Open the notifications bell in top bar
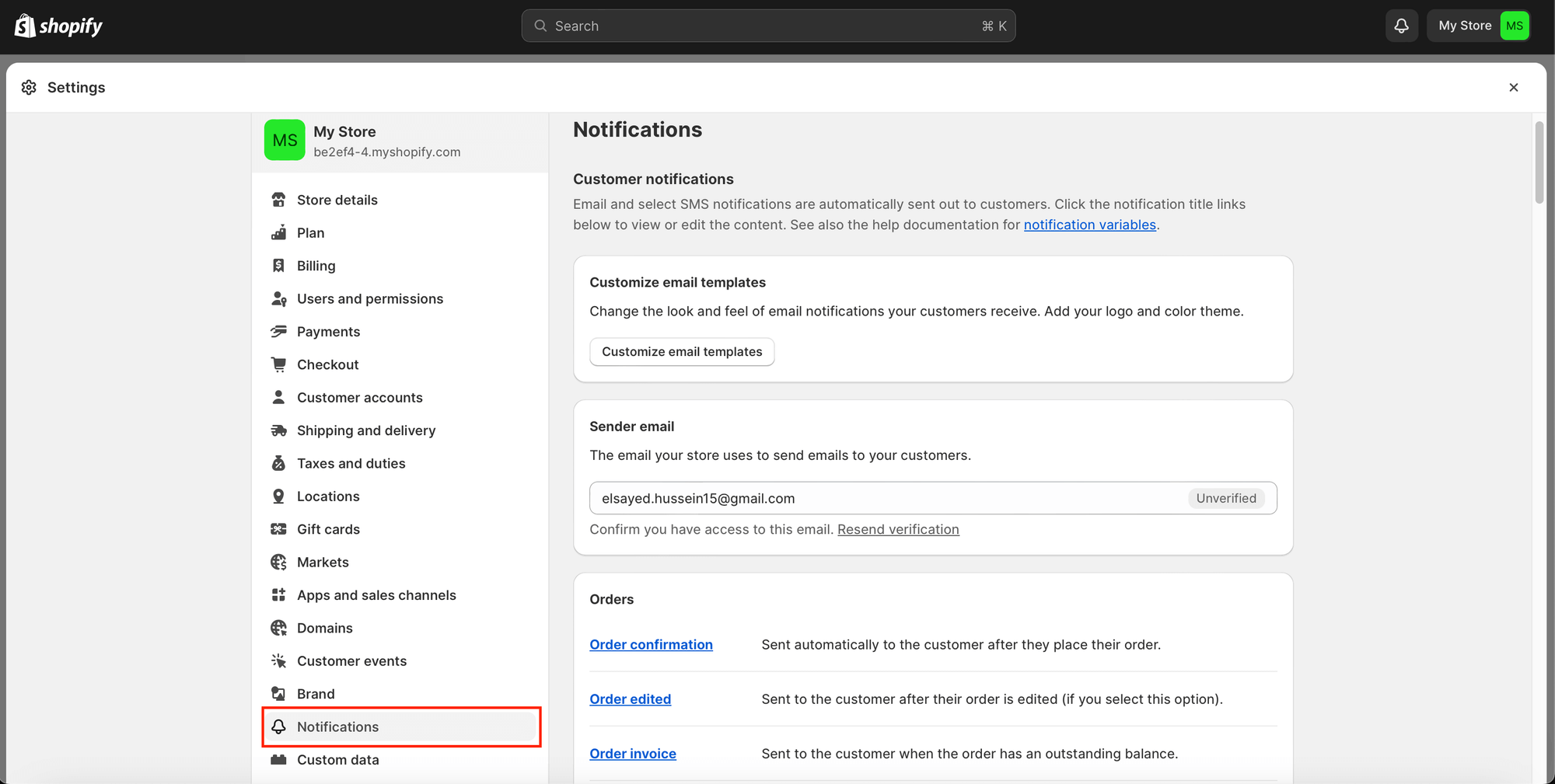 pyautogui.click(x=1401, y=26)
